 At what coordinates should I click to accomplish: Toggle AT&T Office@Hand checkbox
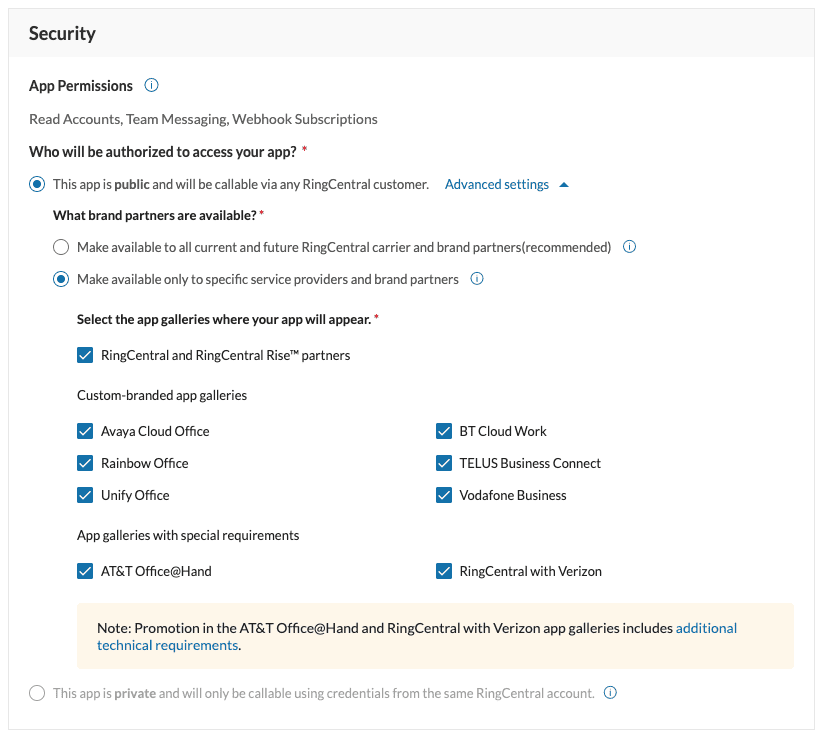pyautogui.click(x=85, y=571)
